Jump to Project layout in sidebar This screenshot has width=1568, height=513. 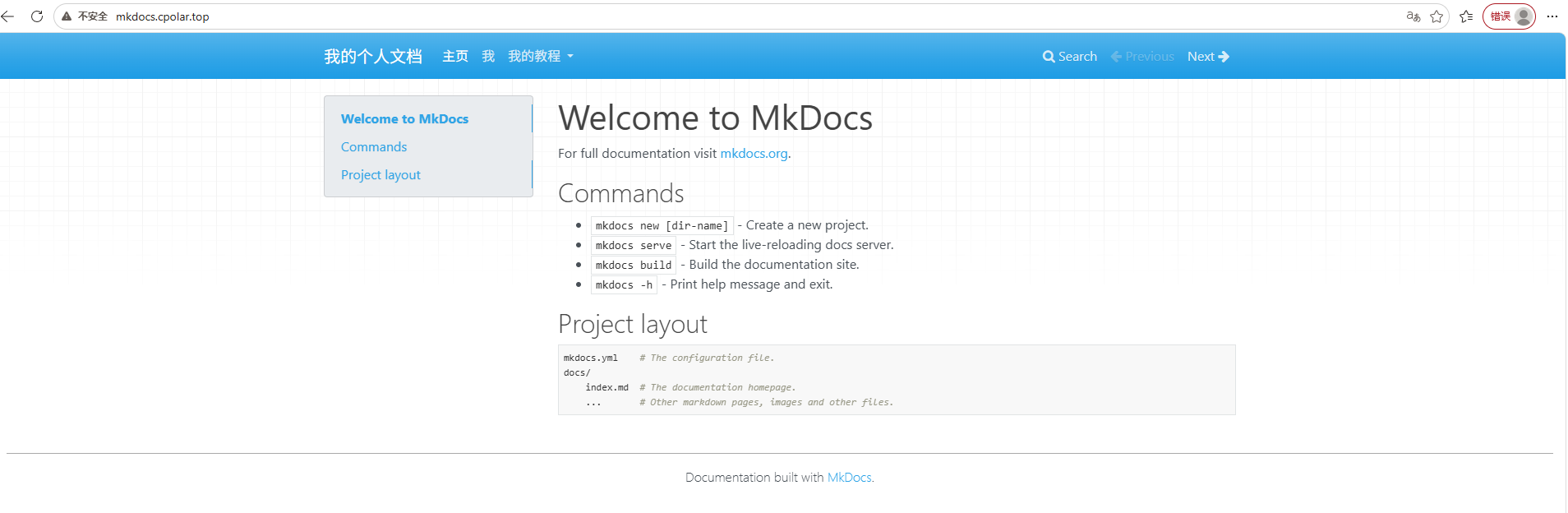tap(380, 175)
